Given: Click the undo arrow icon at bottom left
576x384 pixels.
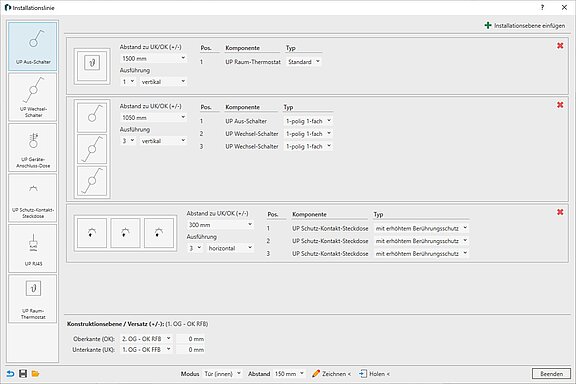Looking at the screenshot, I should (10, 374).
